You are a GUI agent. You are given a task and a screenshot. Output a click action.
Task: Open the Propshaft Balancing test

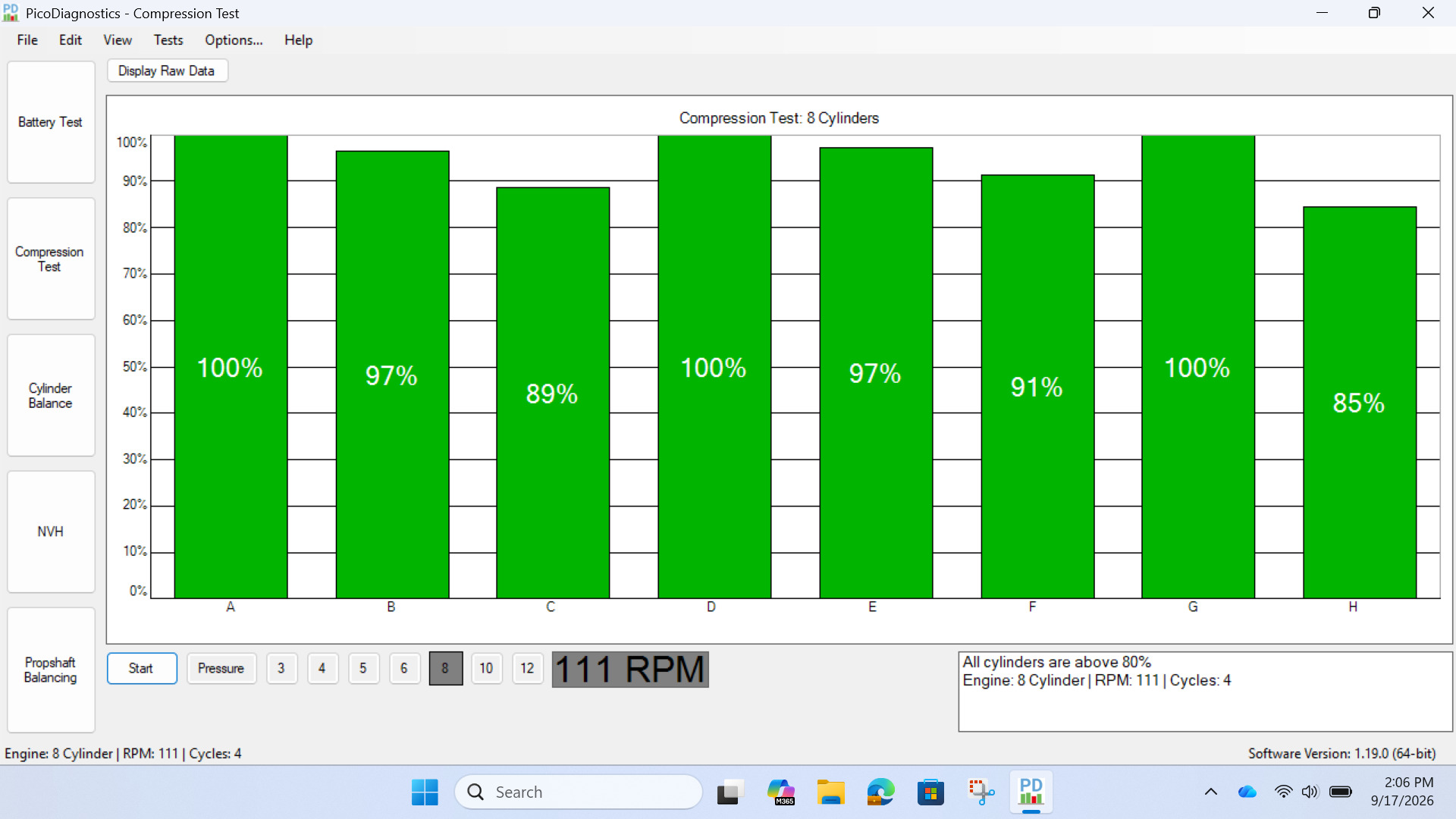(51, 670)
